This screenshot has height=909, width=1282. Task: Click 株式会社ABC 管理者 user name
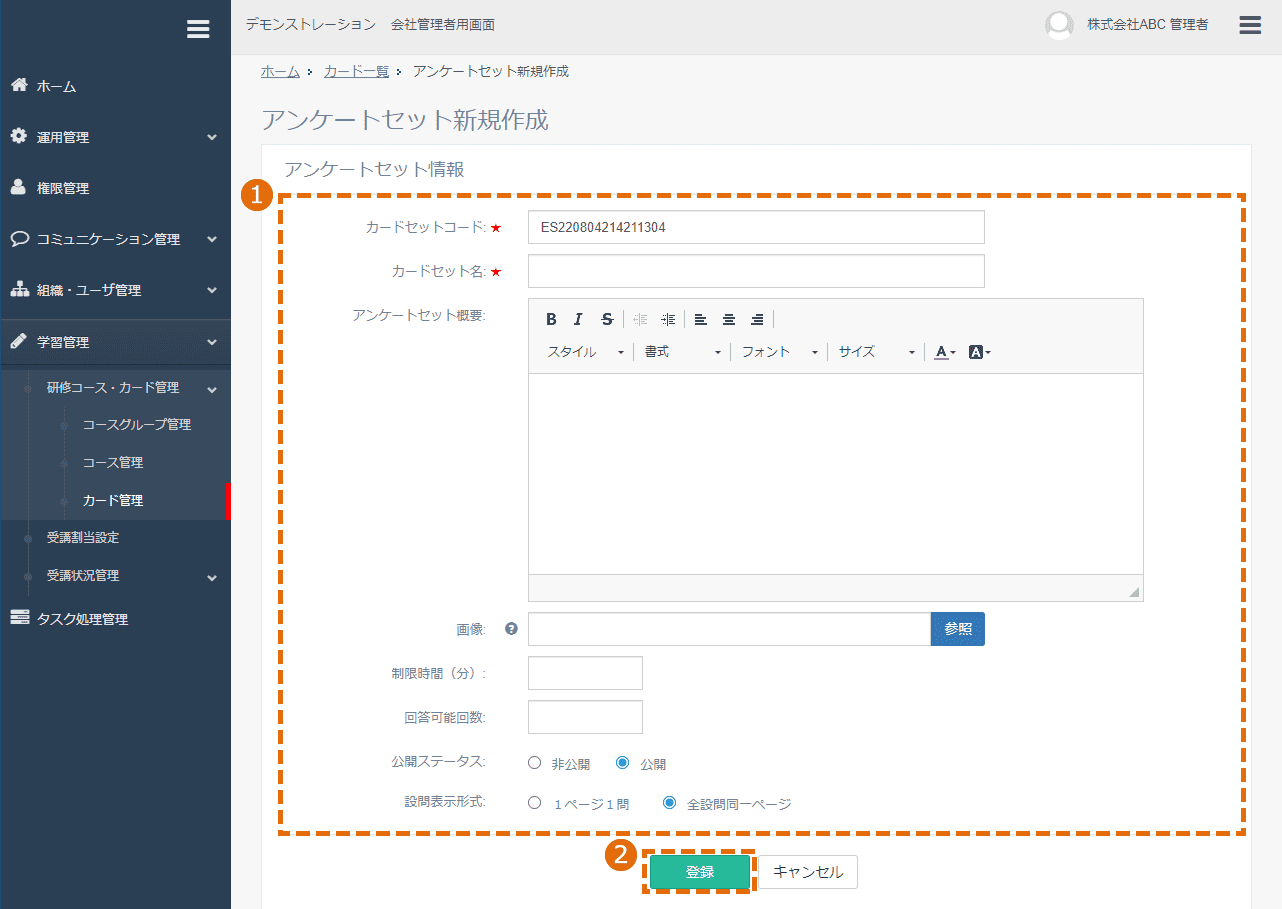(x=1148, y=25)
